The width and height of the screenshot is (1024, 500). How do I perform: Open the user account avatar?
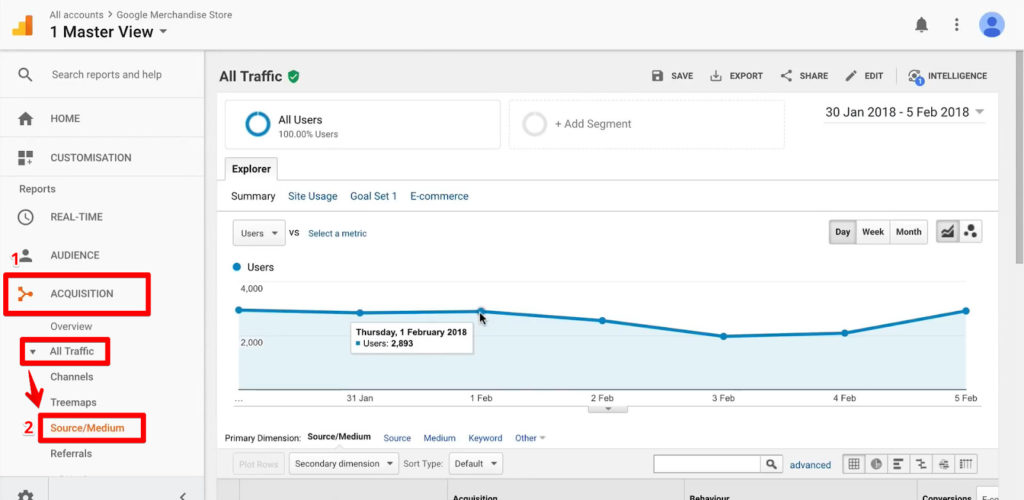click(991, 25)
